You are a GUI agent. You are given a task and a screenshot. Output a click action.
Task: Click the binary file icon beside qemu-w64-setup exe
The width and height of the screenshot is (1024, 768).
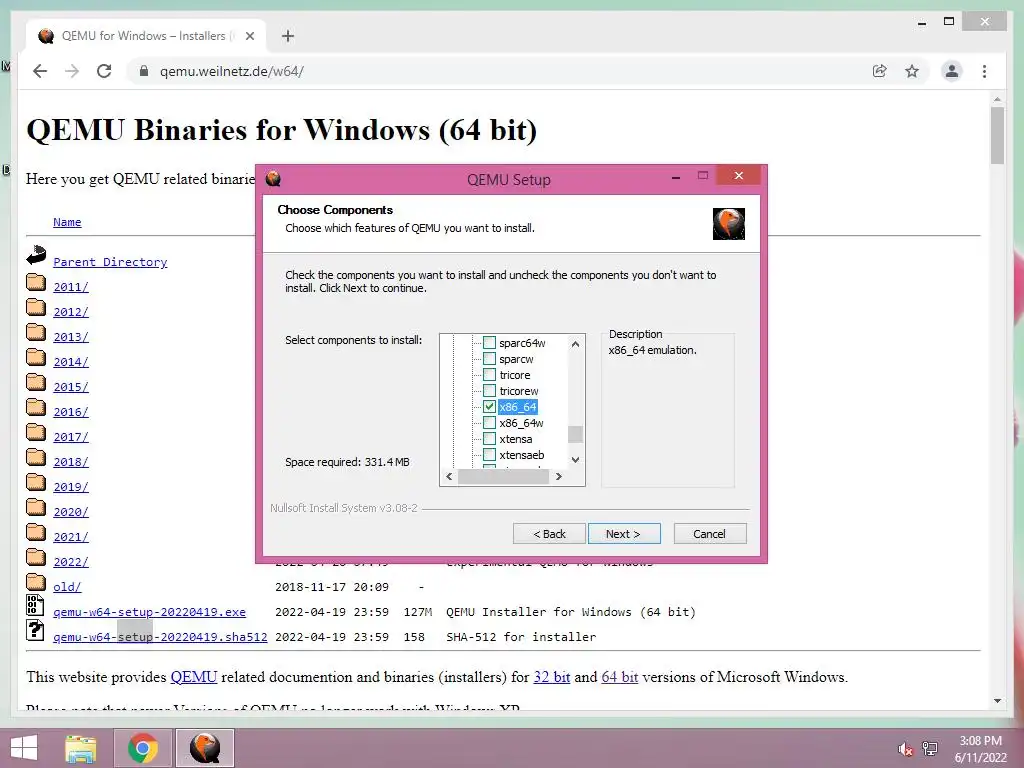point(35,605)
